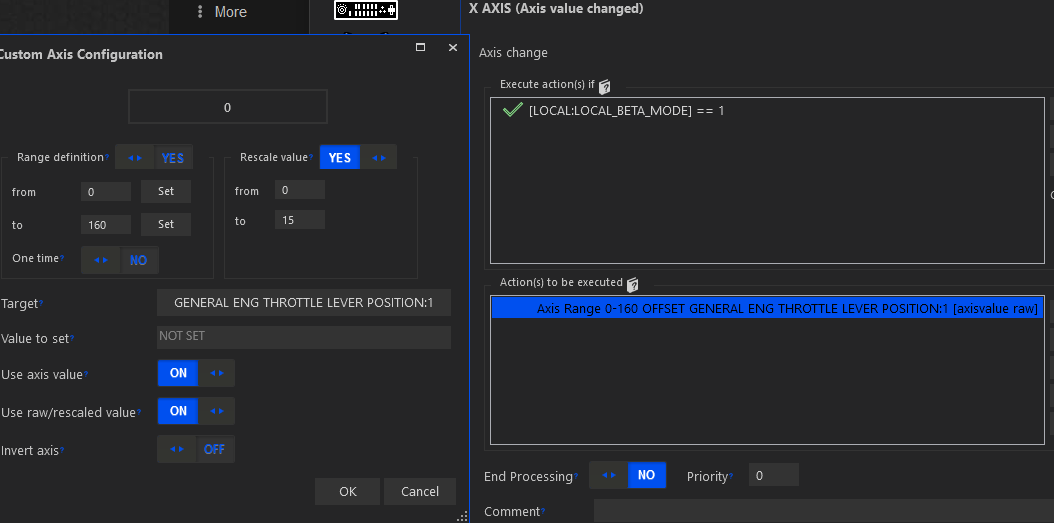Viewport: 1054px width, 523px height.
Task: Maximize the Custom Axis Configuration dialog
Action: coord(421,47)
